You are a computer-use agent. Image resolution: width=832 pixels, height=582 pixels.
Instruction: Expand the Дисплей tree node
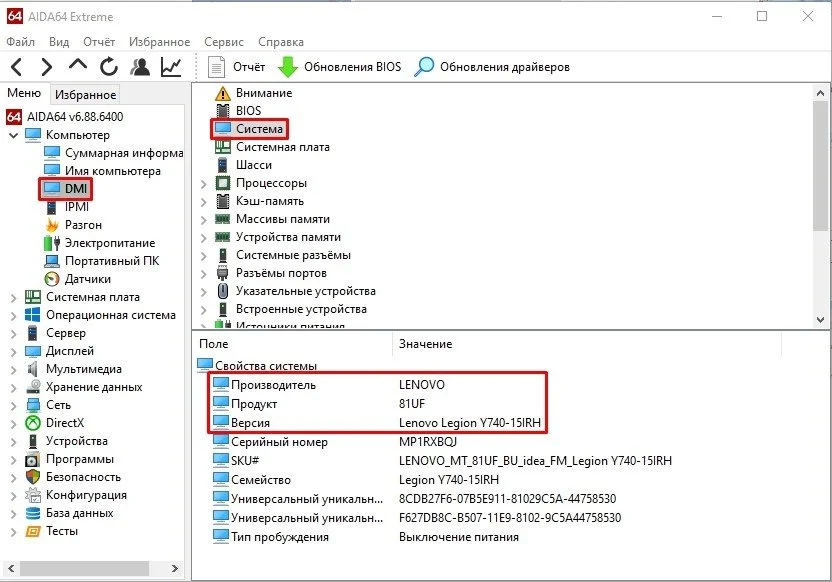(13, 352)
